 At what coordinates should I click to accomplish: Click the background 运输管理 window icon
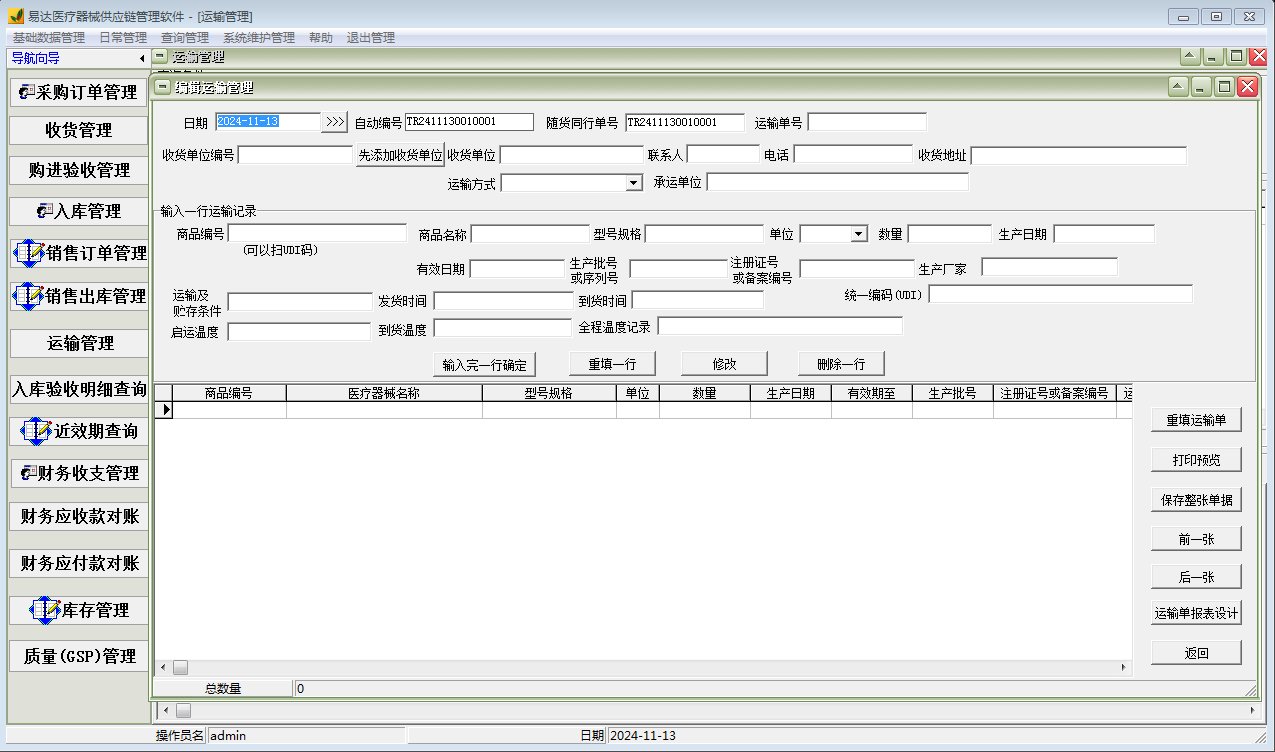pos(160,57)
